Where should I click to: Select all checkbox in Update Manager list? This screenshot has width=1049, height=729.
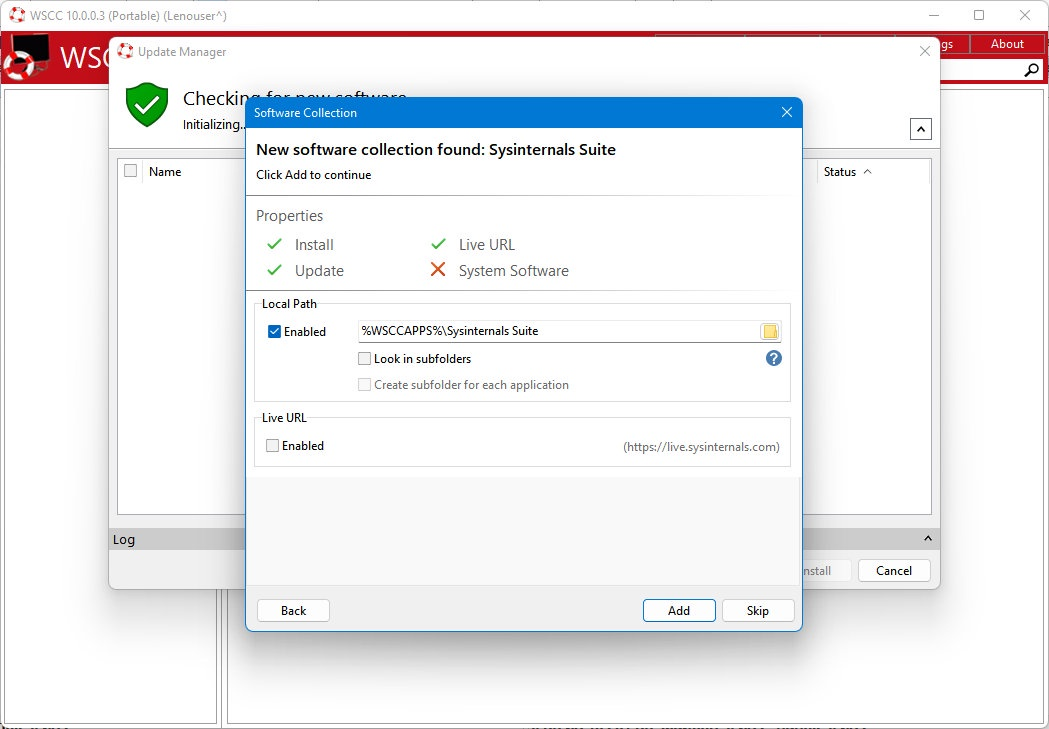tap(130, 171)
